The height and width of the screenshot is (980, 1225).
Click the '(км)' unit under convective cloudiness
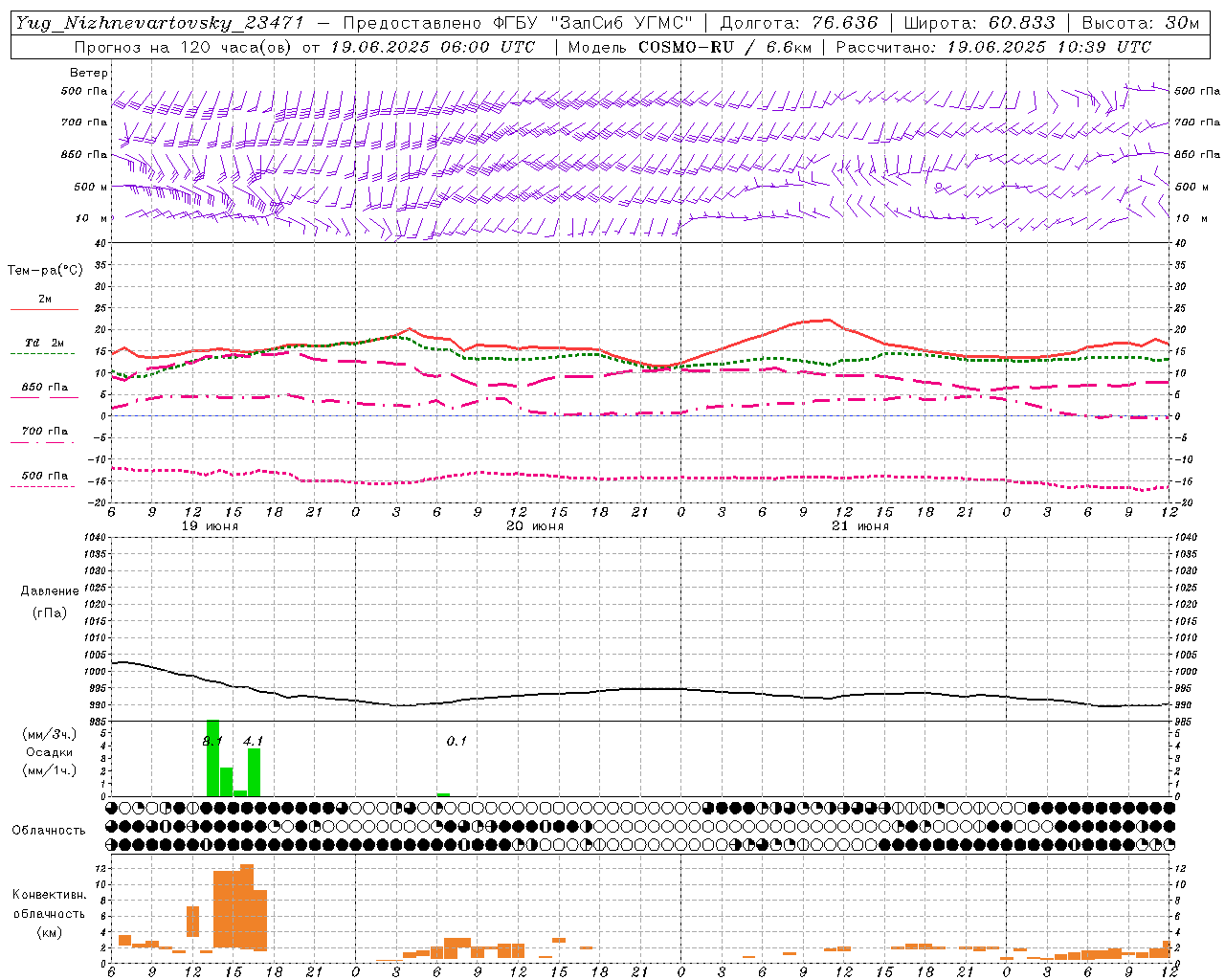pyautogui.click(x=49, y=932)
